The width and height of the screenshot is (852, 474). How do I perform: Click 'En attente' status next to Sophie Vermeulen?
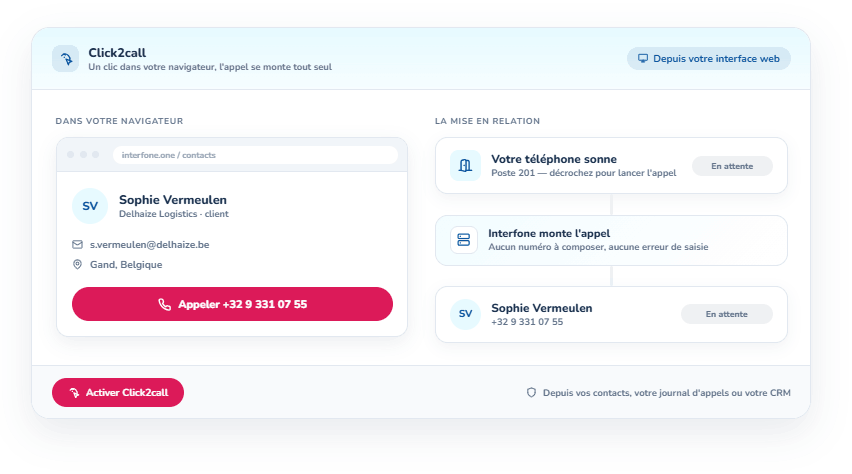(726, 314)
